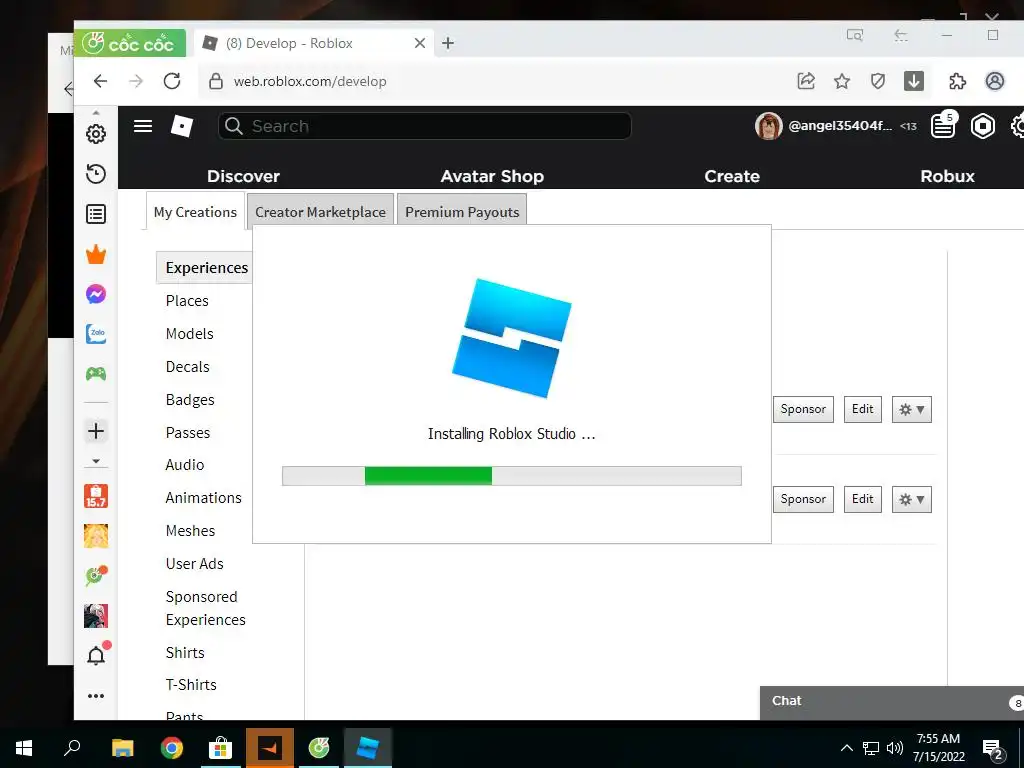
Task: Switch to Creator Marketplace tab
Action: [320, 212]
